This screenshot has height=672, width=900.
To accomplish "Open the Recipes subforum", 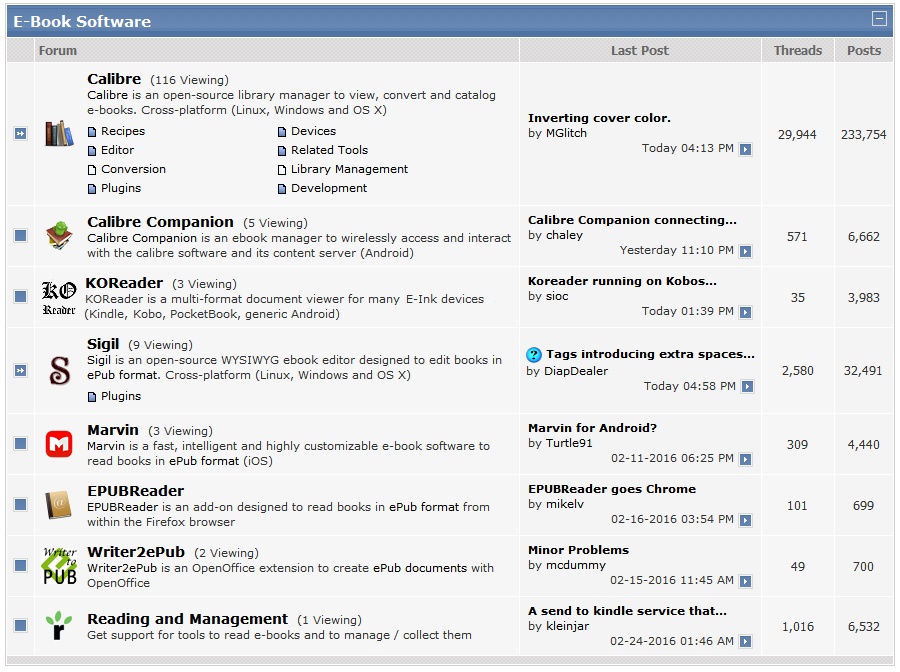I will click(x=123, y=131).
